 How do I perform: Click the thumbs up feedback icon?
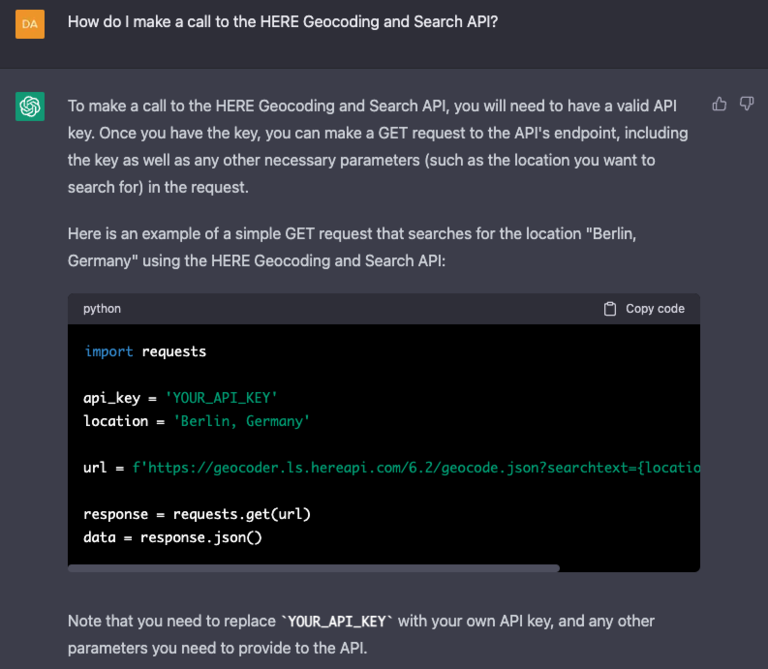(719, 104)
